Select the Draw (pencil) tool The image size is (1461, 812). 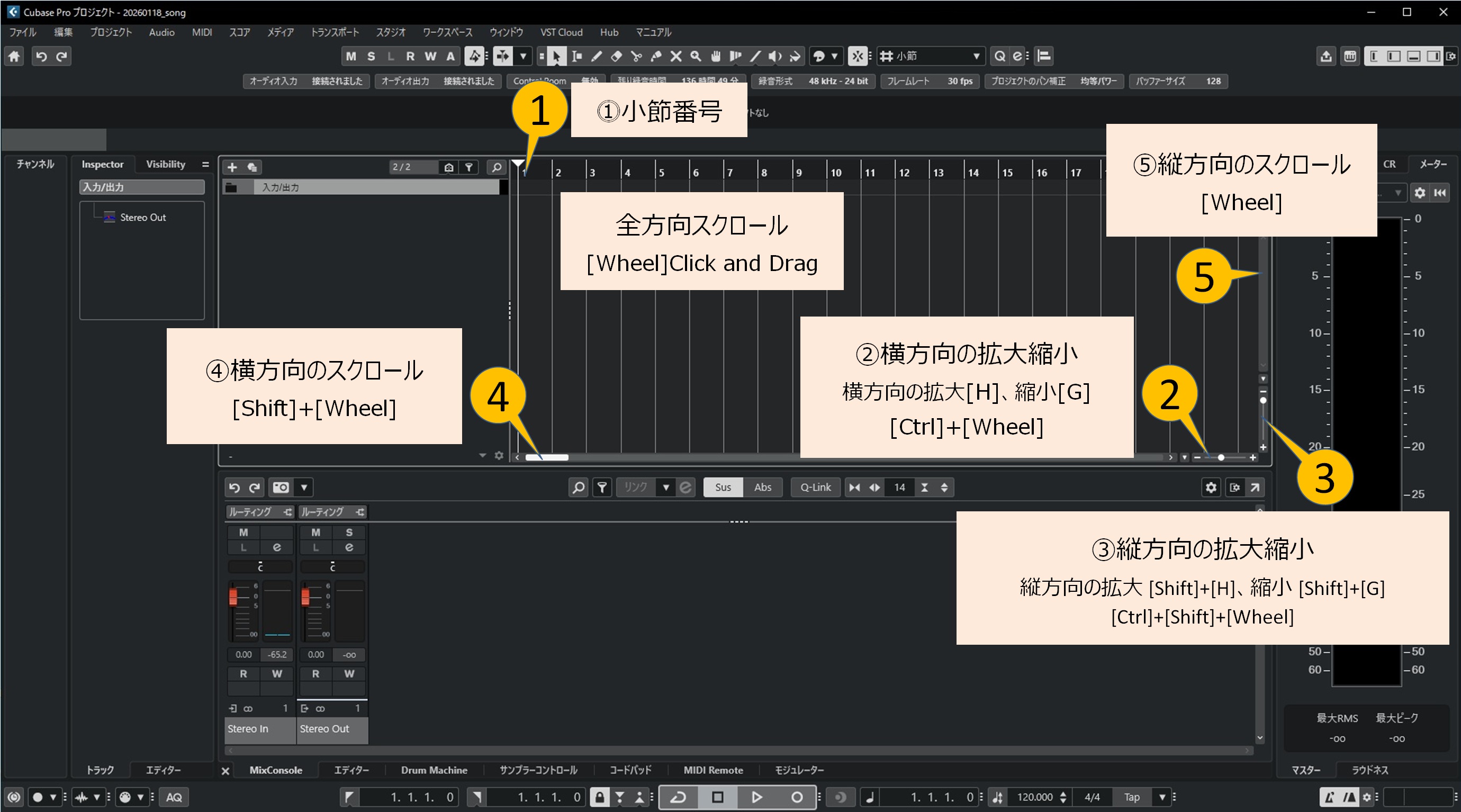597,56
